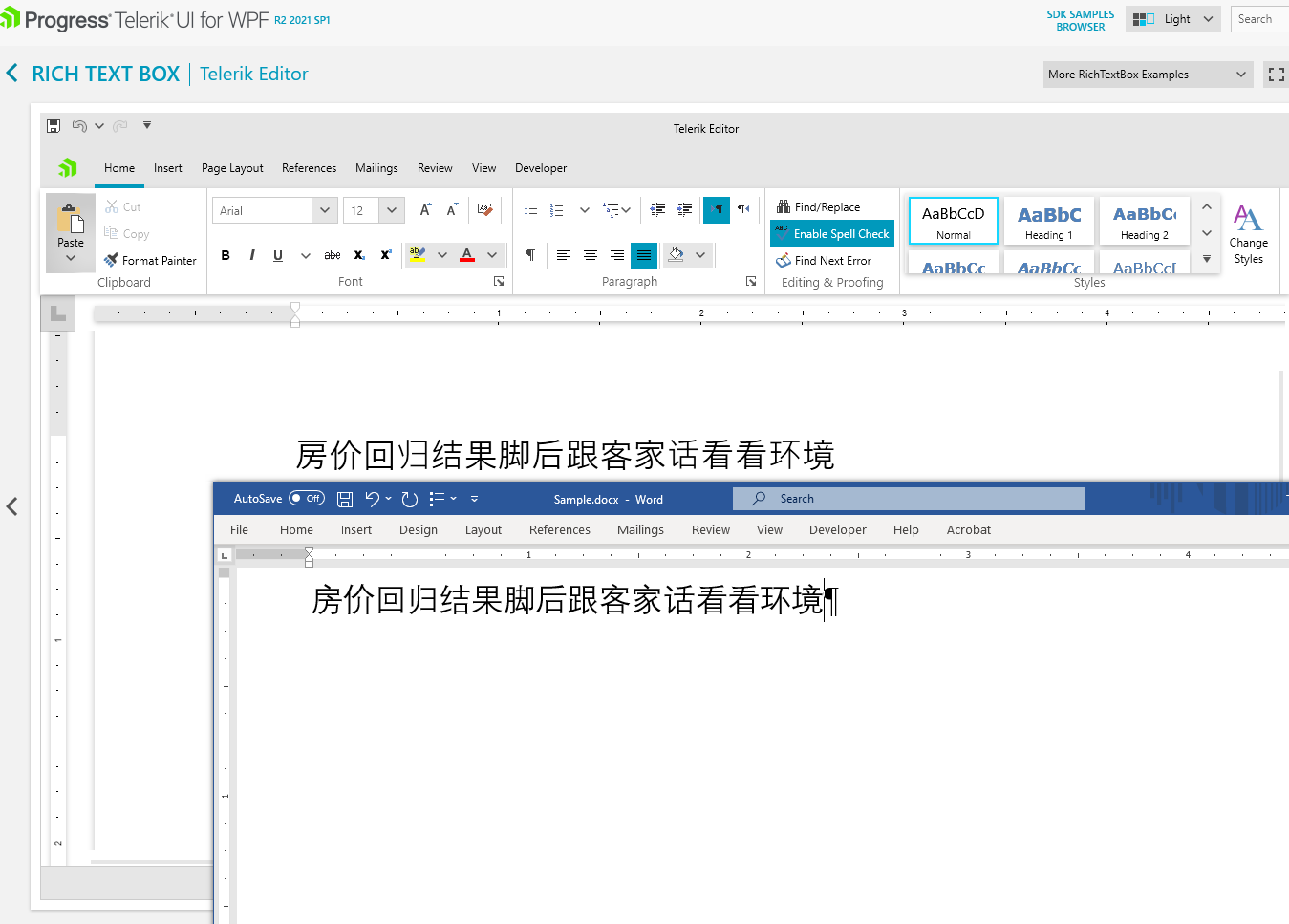The width and height of the screenshot is (1289, 924).
Task: Clear formatting with the eraser icon
Action: (485, 210)
